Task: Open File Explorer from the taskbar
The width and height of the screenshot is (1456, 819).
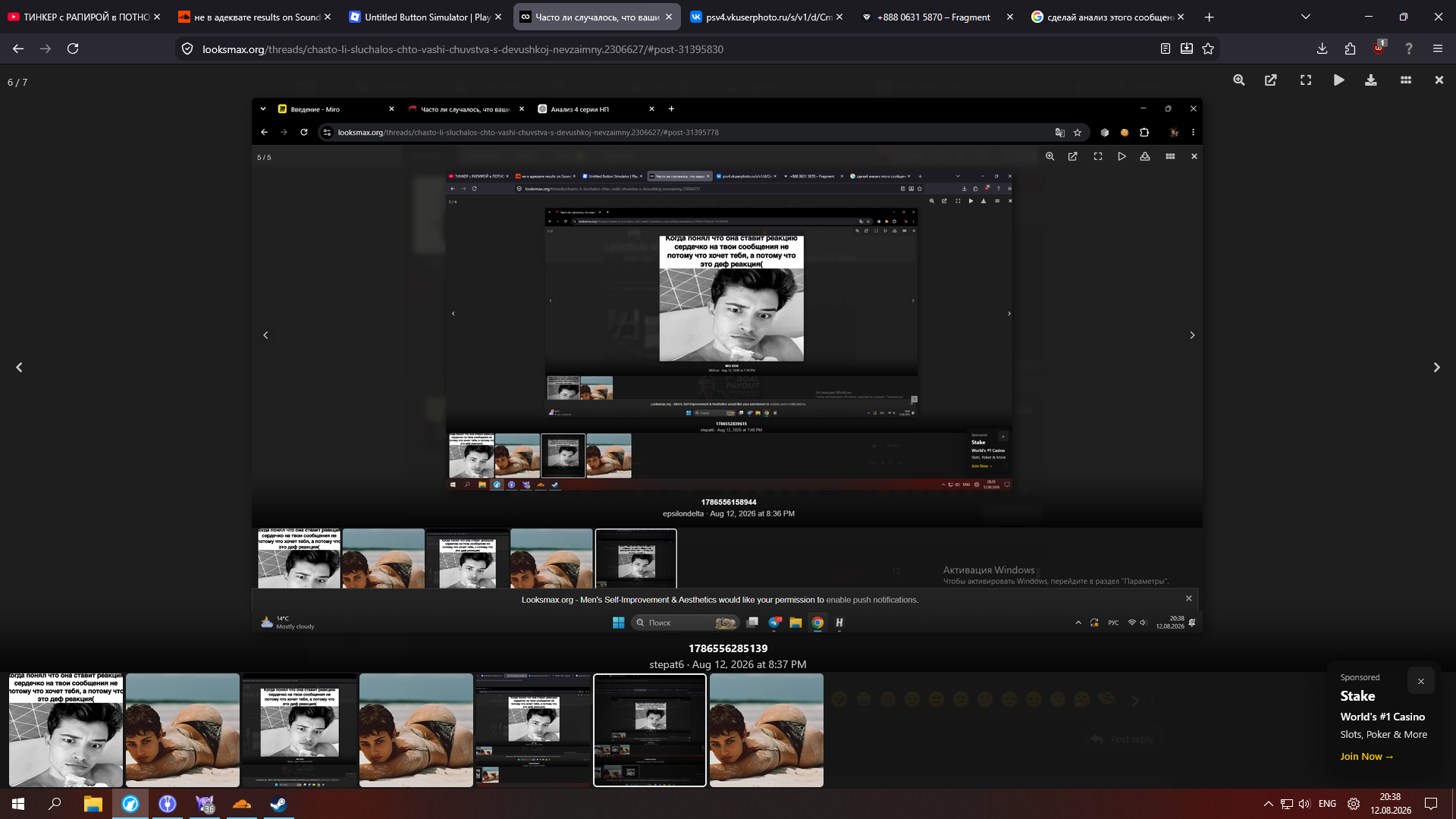Action: tap(93, 804)
